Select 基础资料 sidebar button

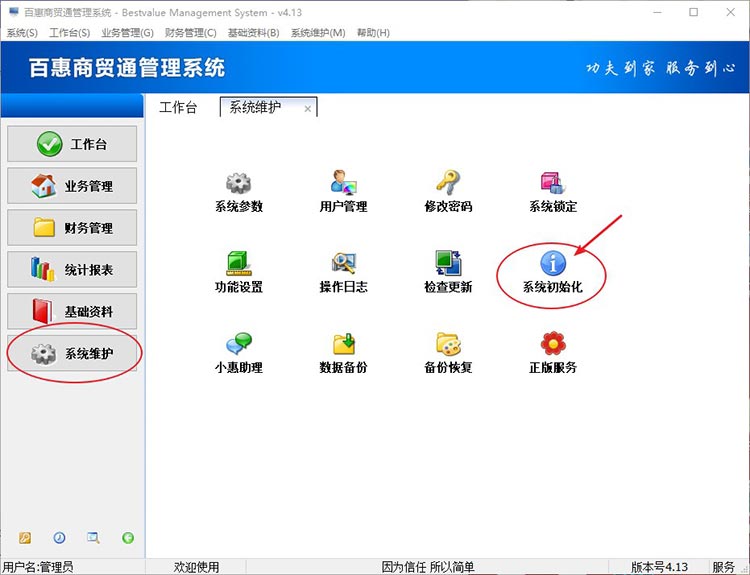tap(72, 311)
